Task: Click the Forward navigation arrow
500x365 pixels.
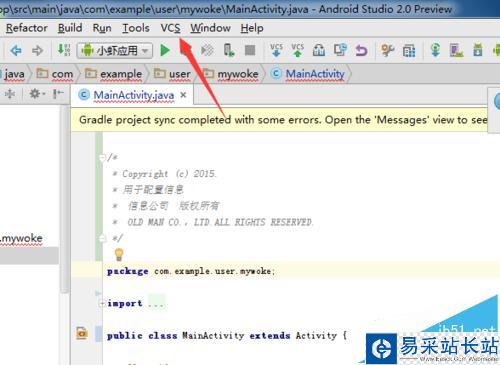Action: pyautogui.click(x=37, y=51)
